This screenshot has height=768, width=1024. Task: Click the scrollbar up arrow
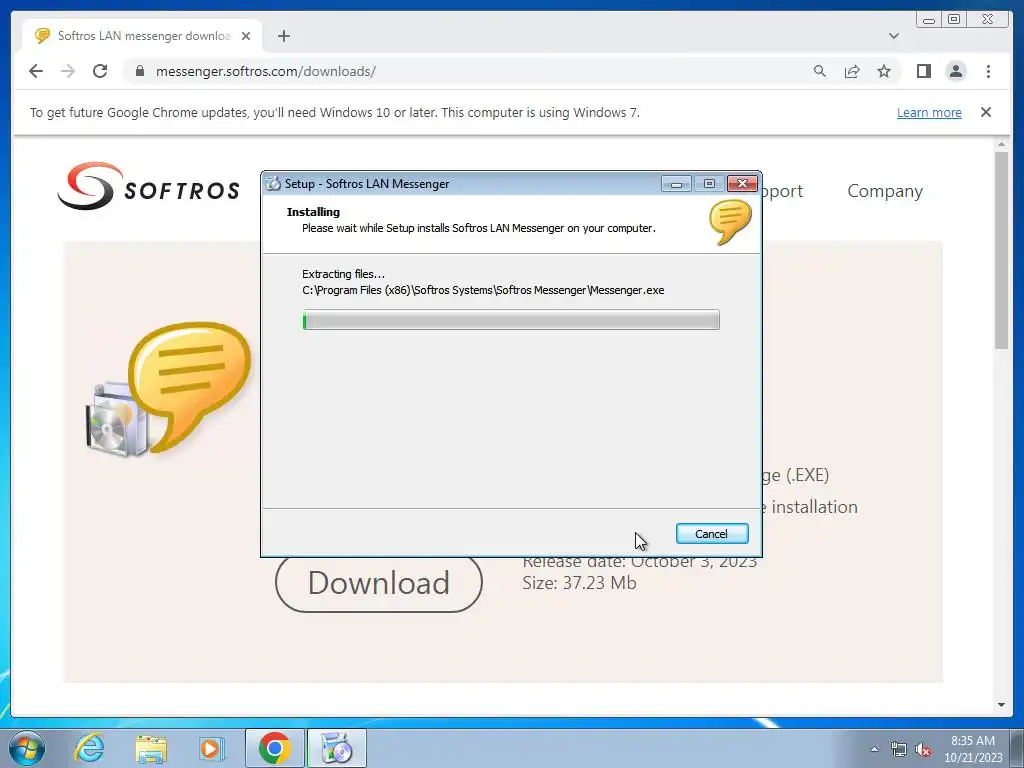click(1001, 144)
